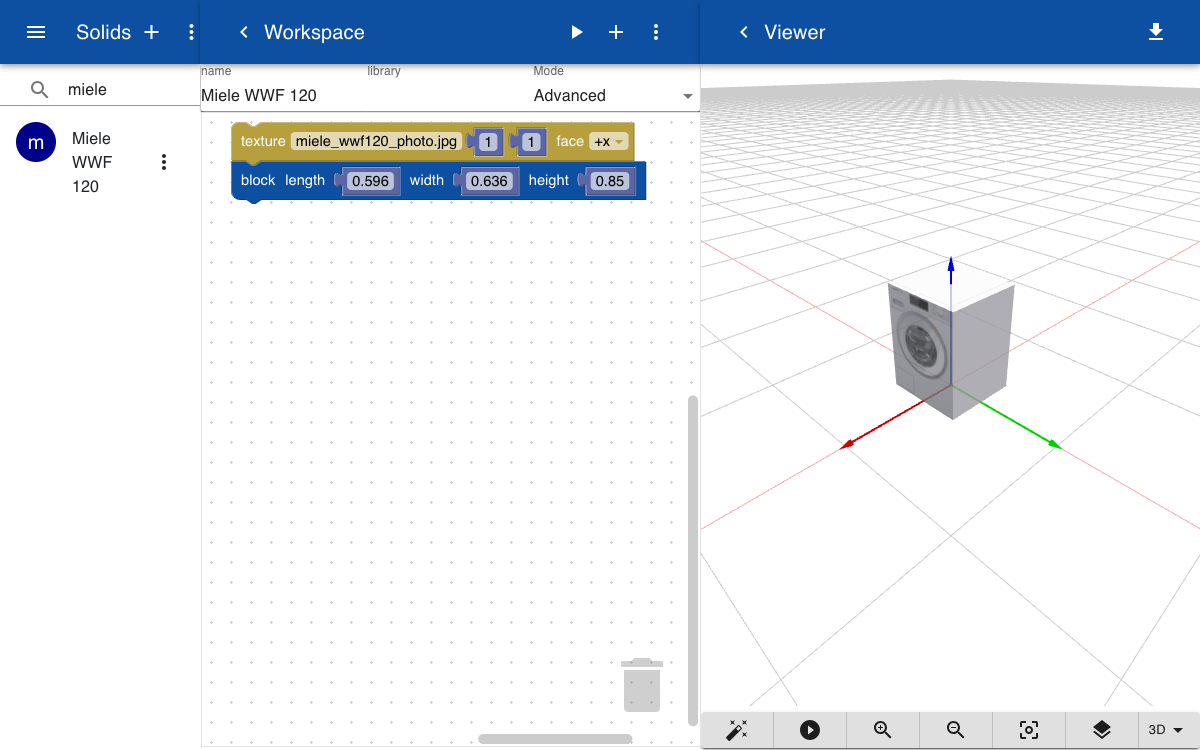Open the hamburger navigation menu
The image size is (1200, 750).
36,32
